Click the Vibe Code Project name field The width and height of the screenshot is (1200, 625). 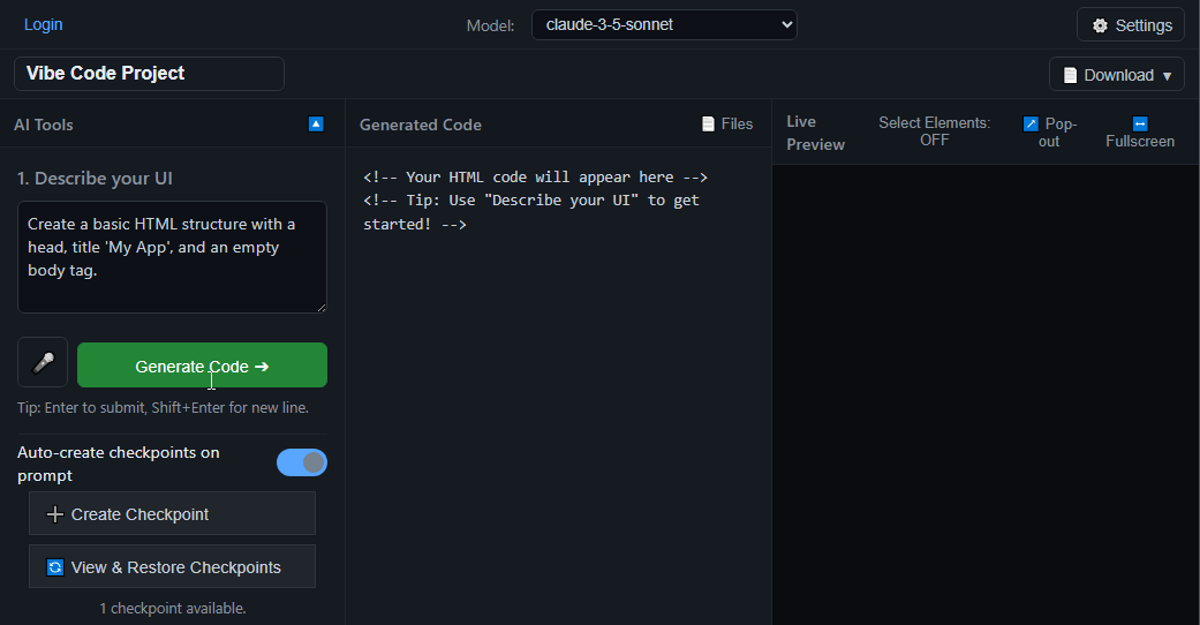[149, 73]
